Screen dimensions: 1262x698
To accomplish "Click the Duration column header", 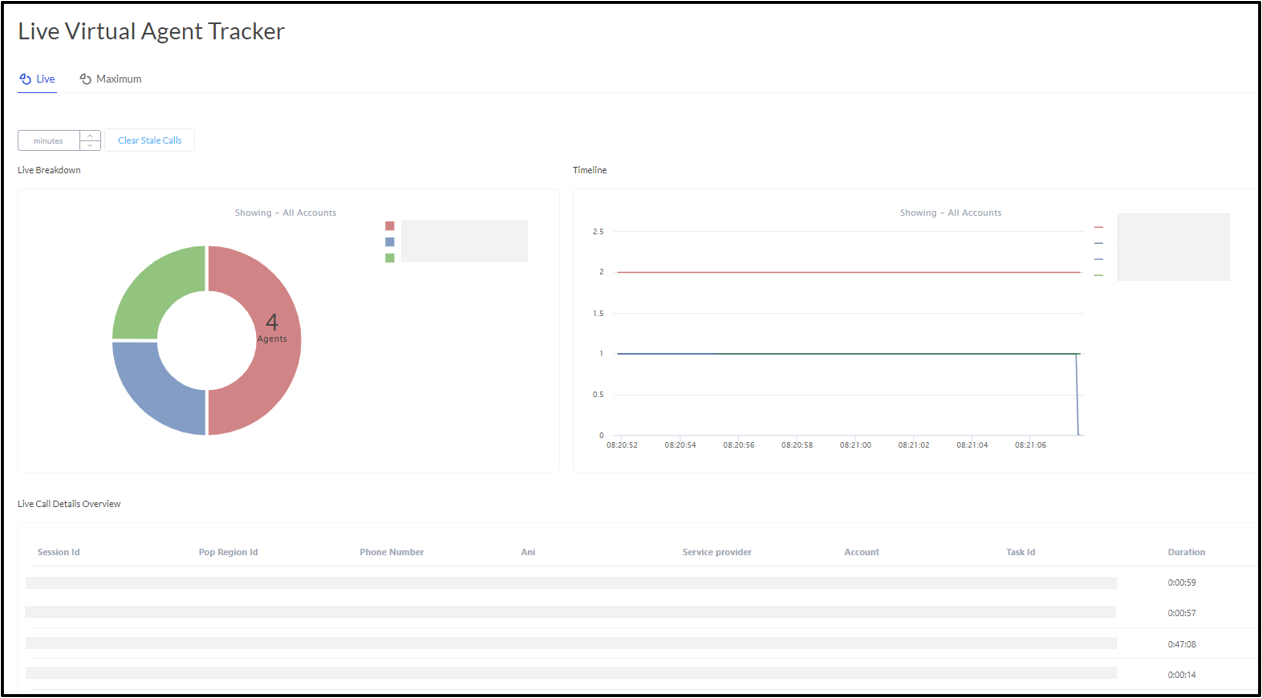I will click(1187, 552).
